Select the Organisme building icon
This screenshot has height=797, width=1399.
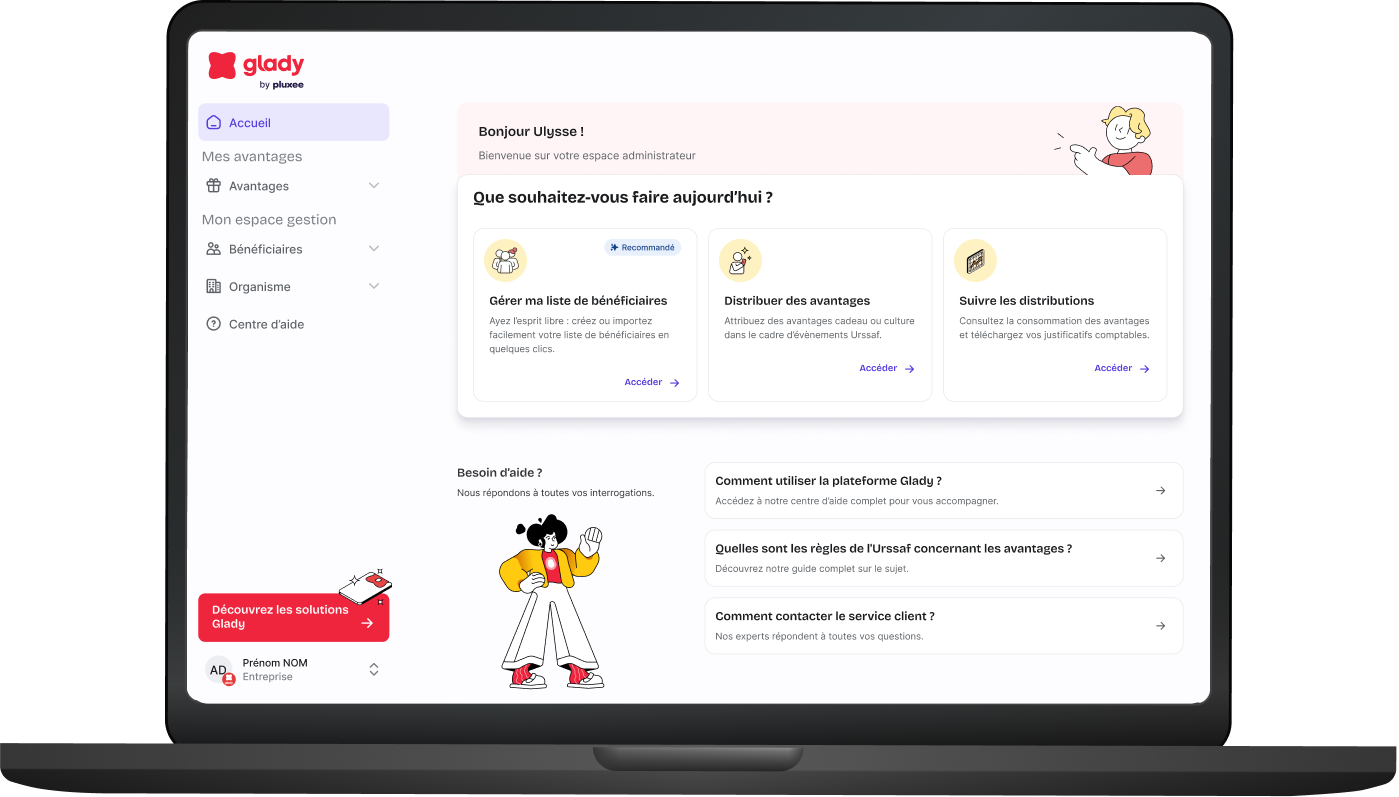213,286
